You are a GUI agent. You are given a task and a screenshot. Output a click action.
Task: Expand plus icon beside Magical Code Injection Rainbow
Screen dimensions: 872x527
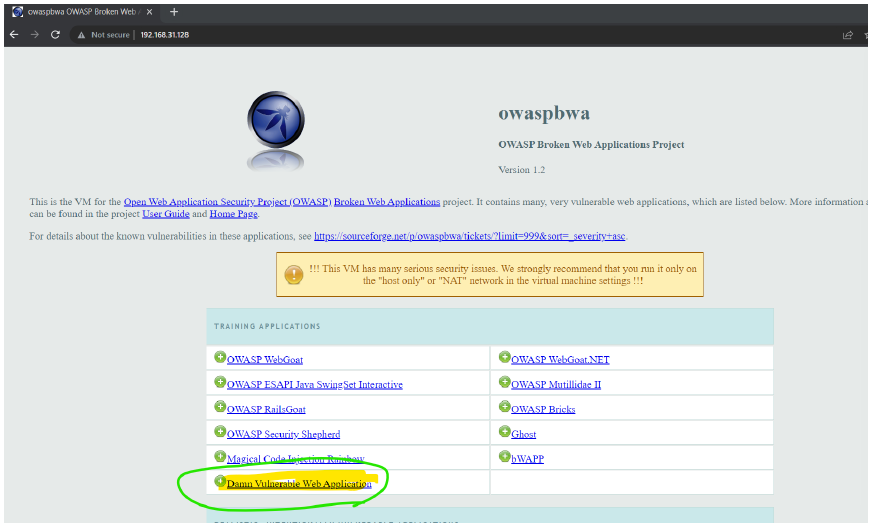point(220,456)
